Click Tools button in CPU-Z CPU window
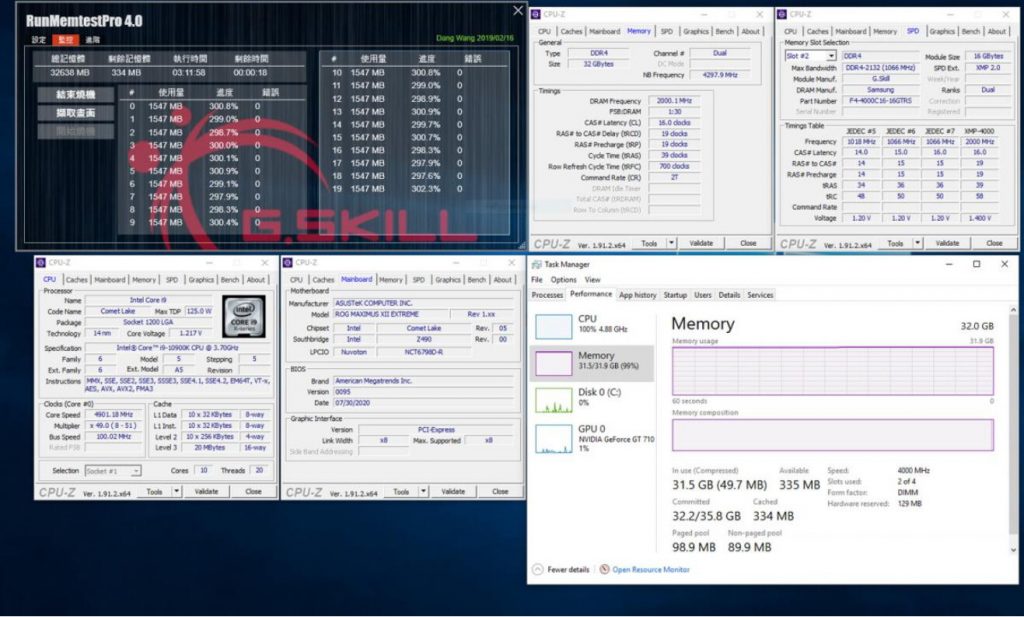 pos(154,491)
